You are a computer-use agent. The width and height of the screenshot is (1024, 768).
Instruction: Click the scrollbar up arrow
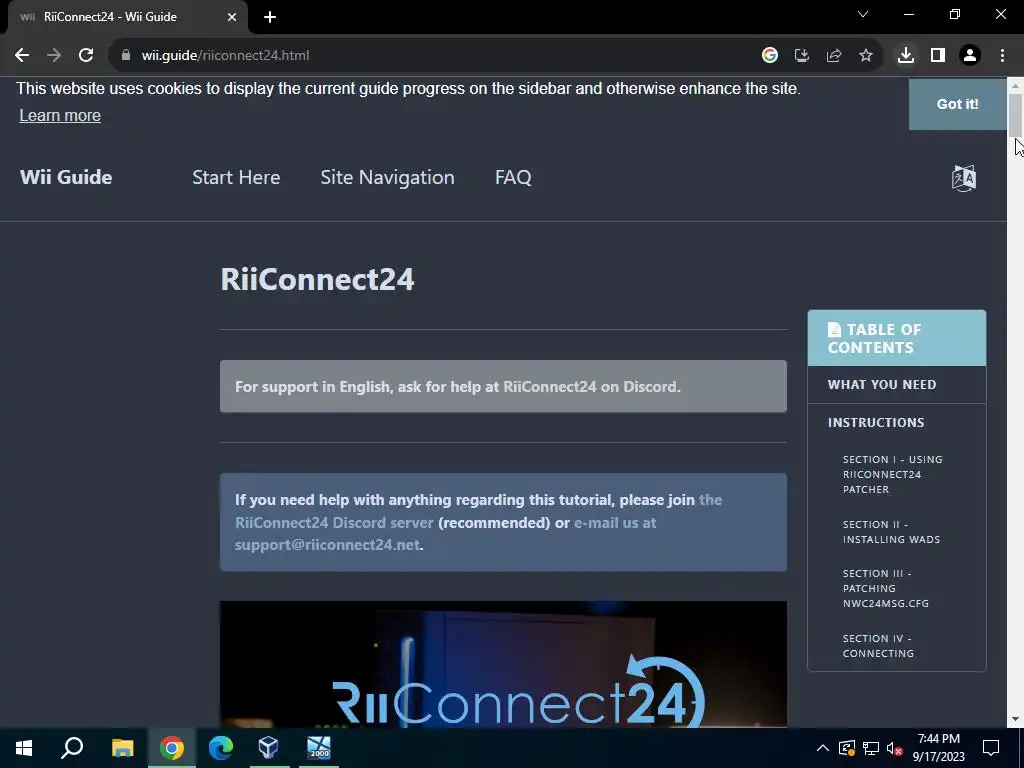coord(1016,85)
